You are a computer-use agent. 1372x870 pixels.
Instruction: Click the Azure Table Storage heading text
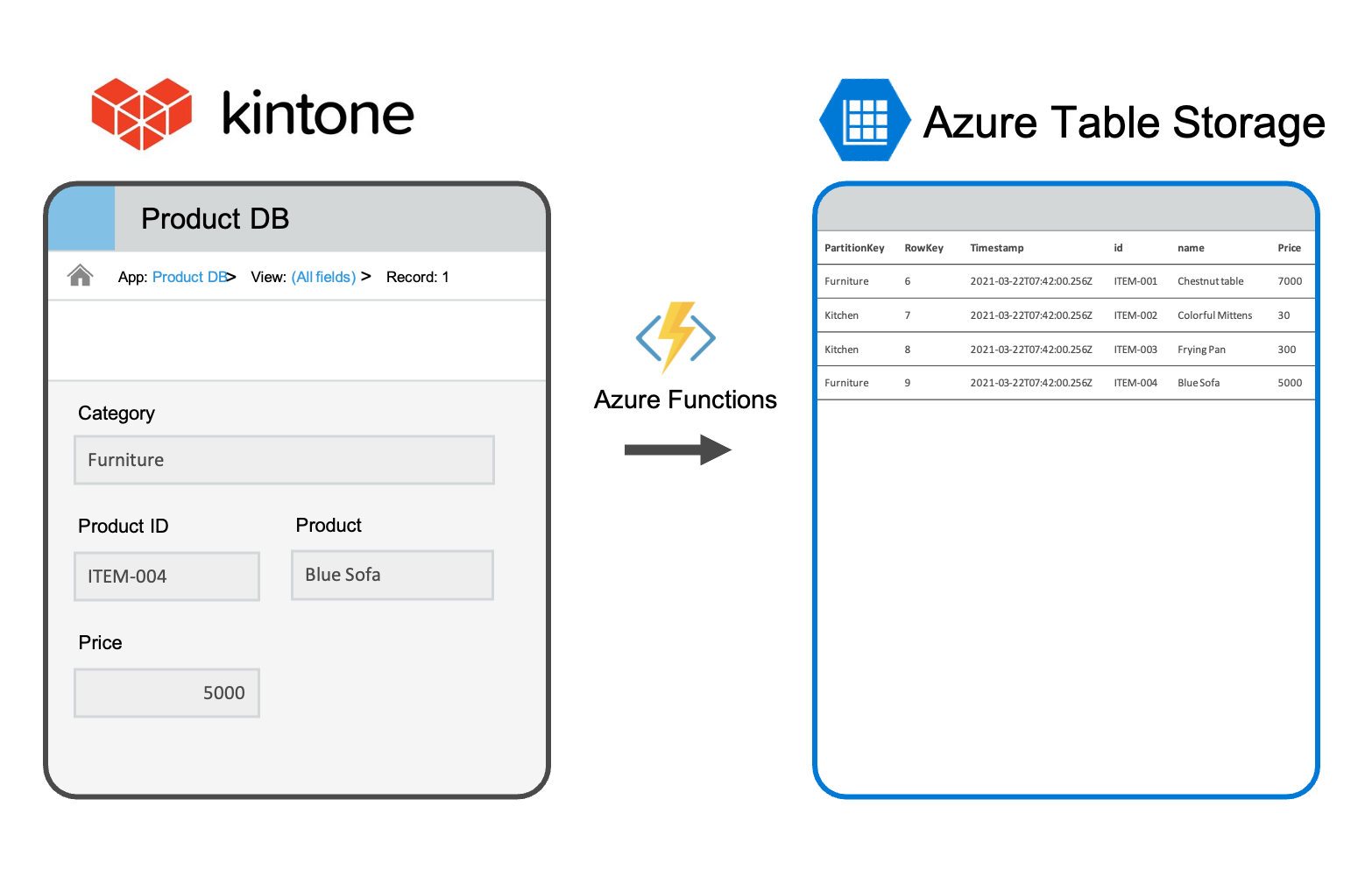click(x=1124, y=122)
